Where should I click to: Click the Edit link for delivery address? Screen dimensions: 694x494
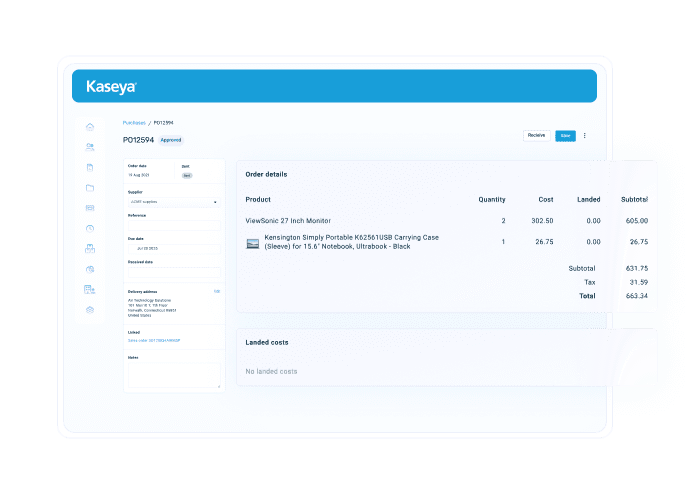pos(217,292)
